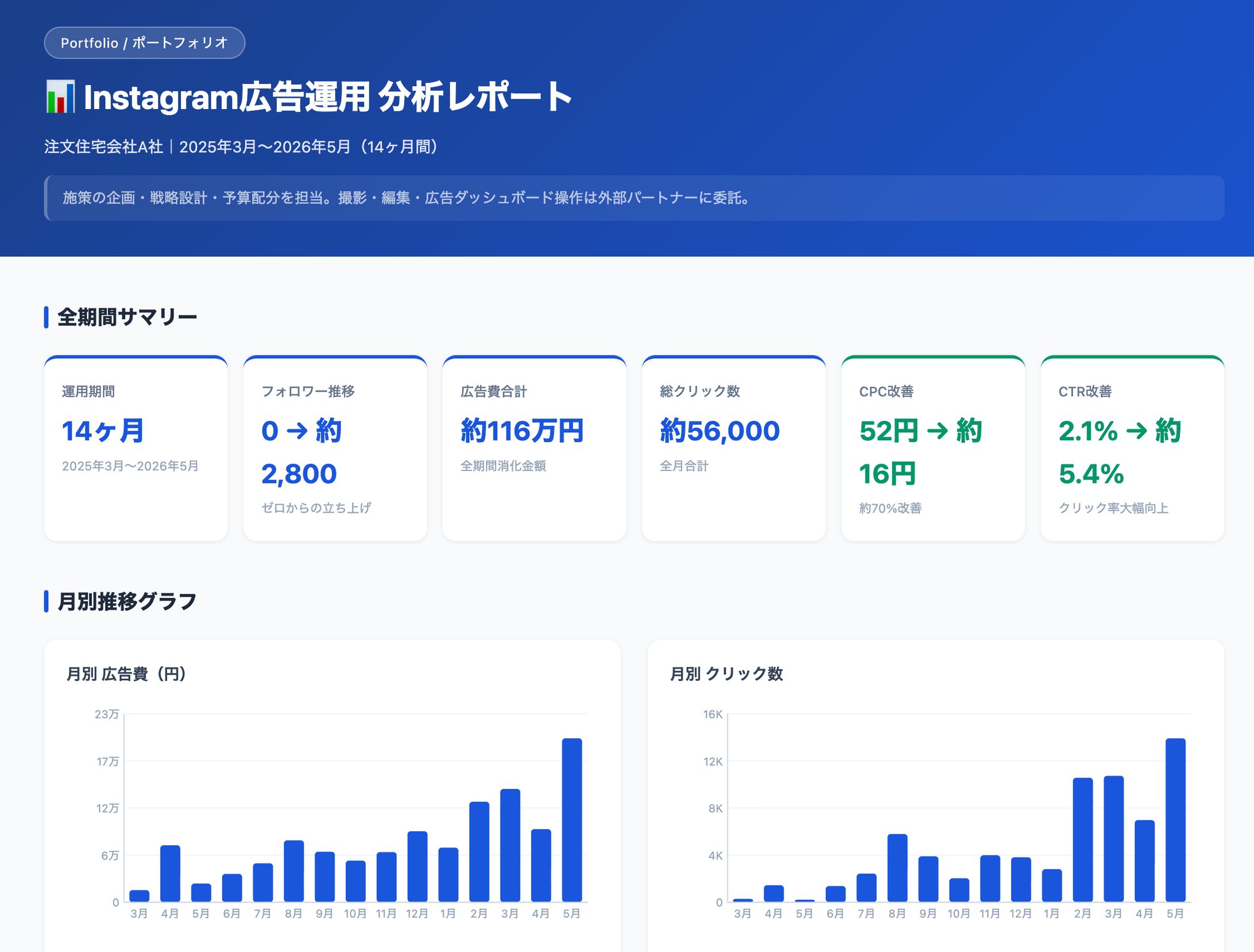
Task: Click the 2,800 follower value
Action: point(299,474)
